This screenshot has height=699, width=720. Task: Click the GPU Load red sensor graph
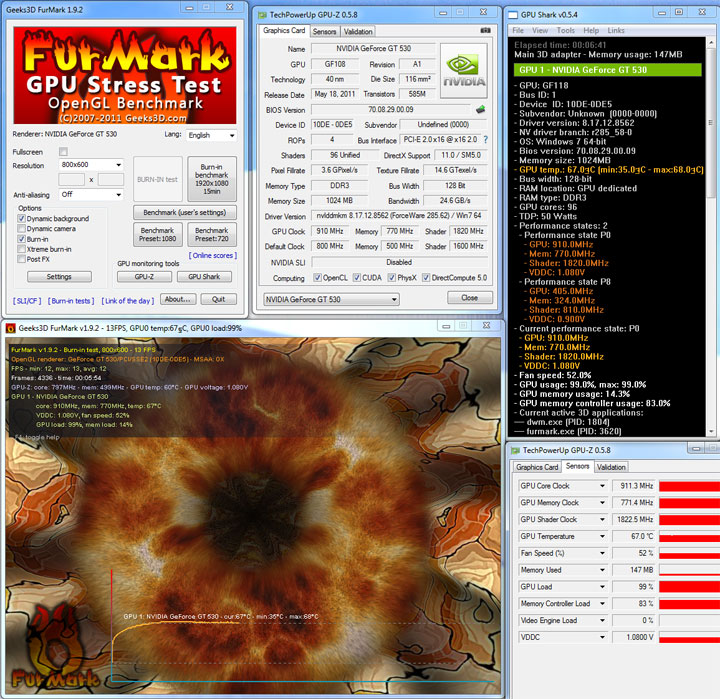(689, 587)
